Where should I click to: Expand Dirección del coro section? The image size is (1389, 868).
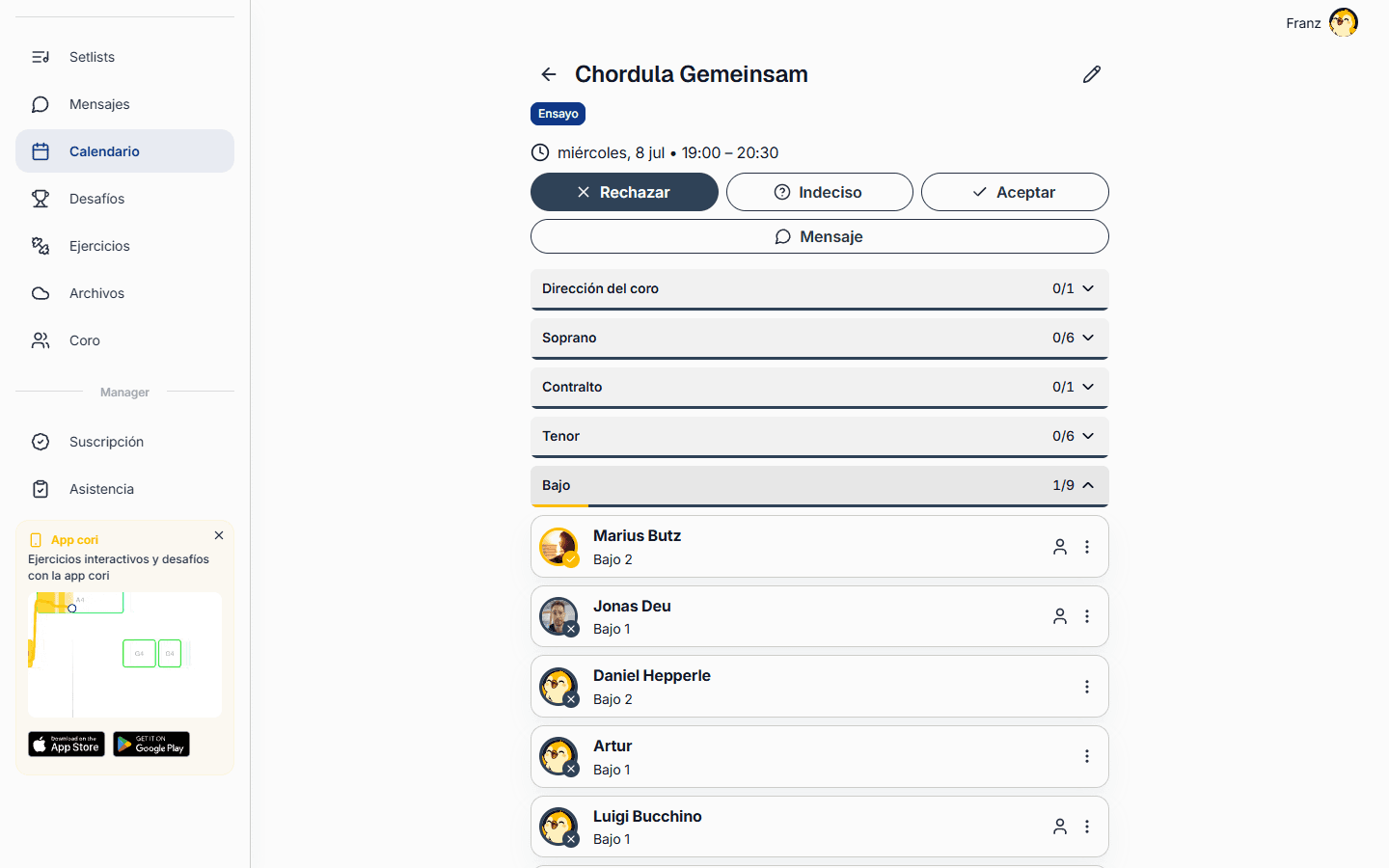tap(820, 289)
